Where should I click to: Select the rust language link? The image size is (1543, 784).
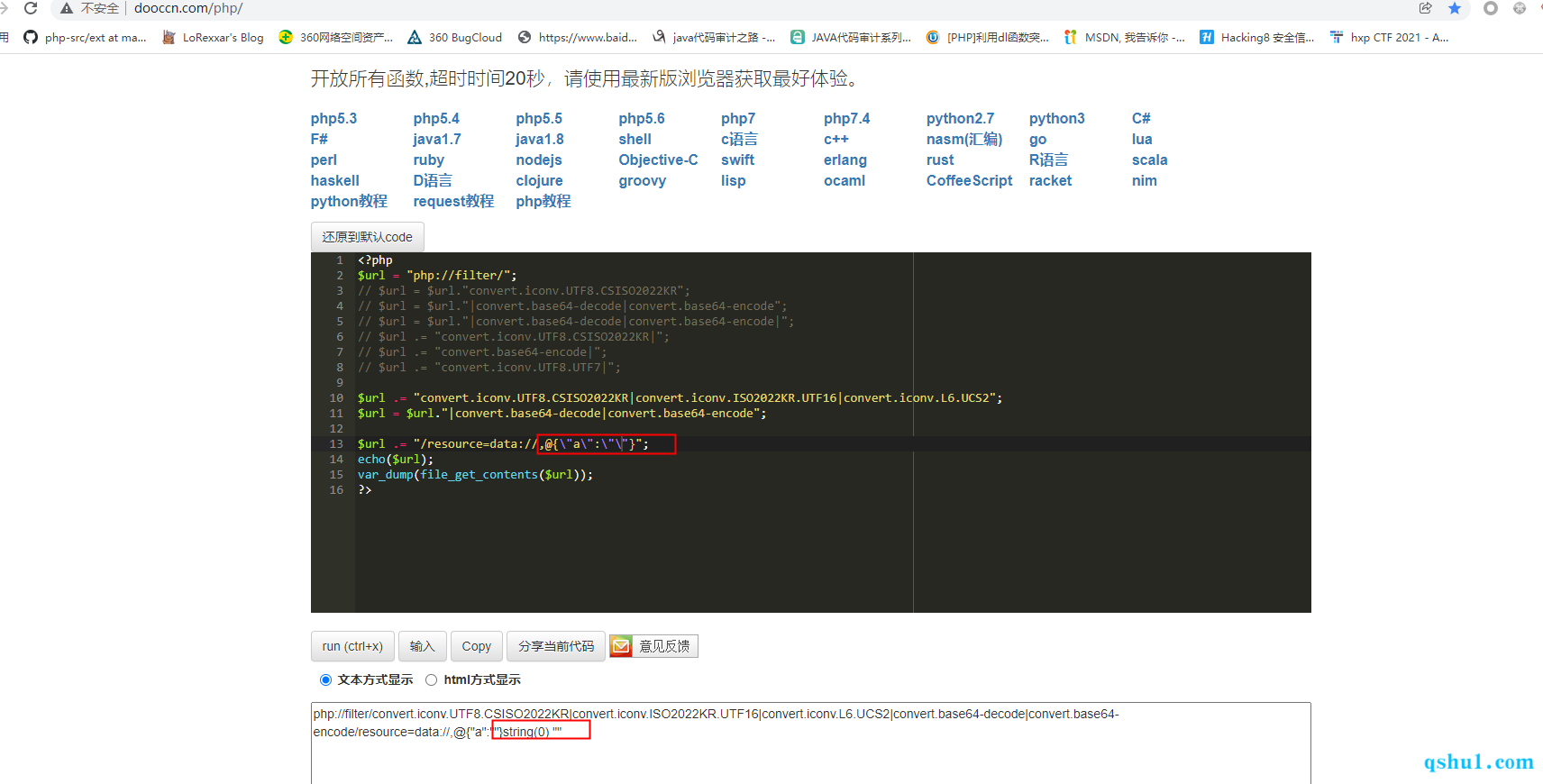click(940, 160)
